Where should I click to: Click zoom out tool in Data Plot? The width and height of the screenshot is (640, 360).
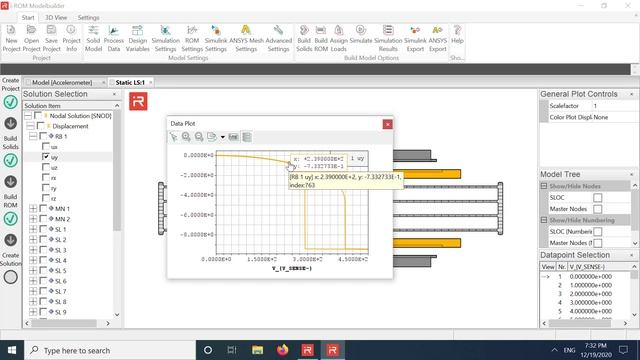tap(199, 137)
